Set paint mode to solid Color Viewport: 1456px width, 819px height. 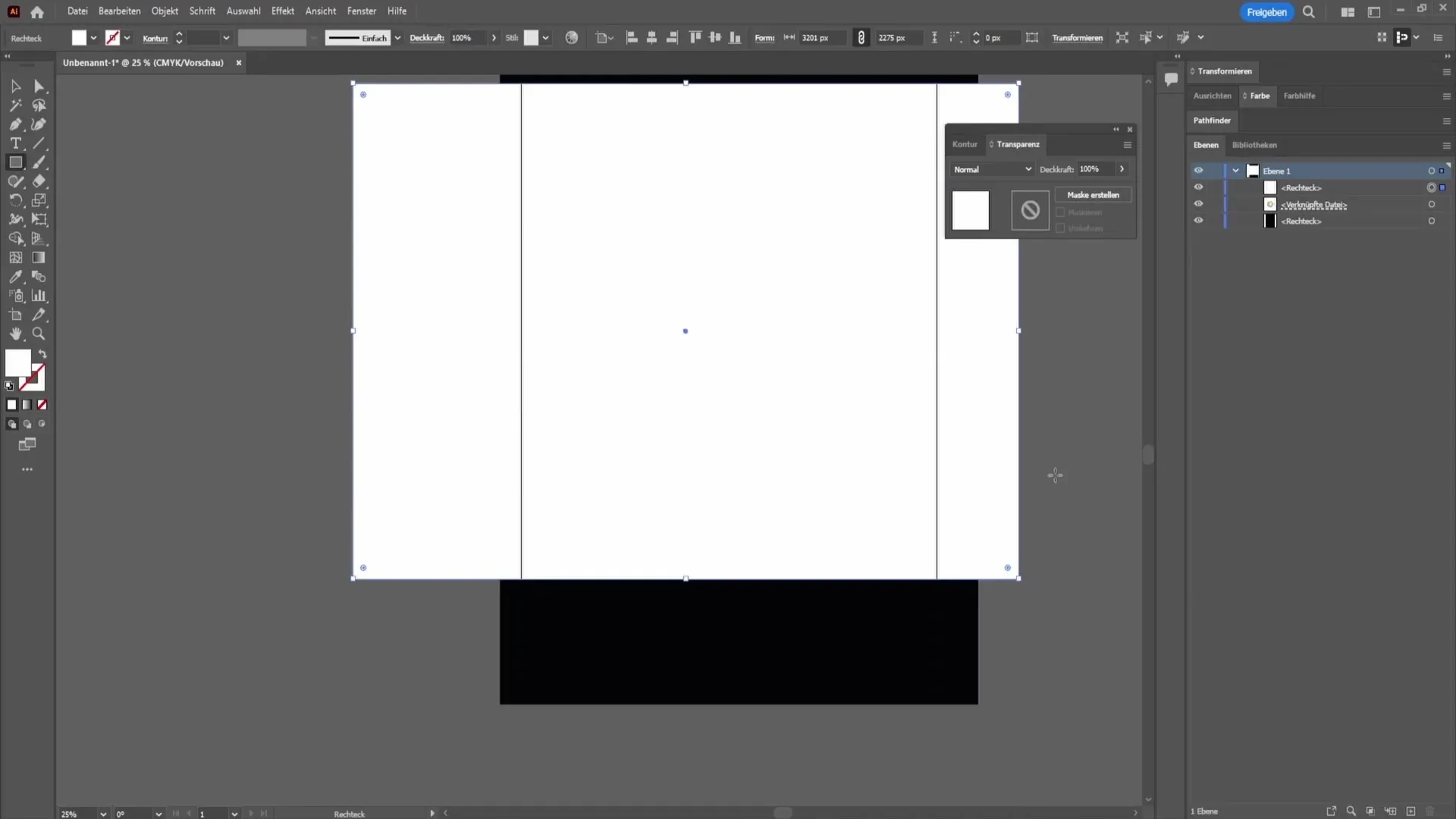(x=12, y=405)
